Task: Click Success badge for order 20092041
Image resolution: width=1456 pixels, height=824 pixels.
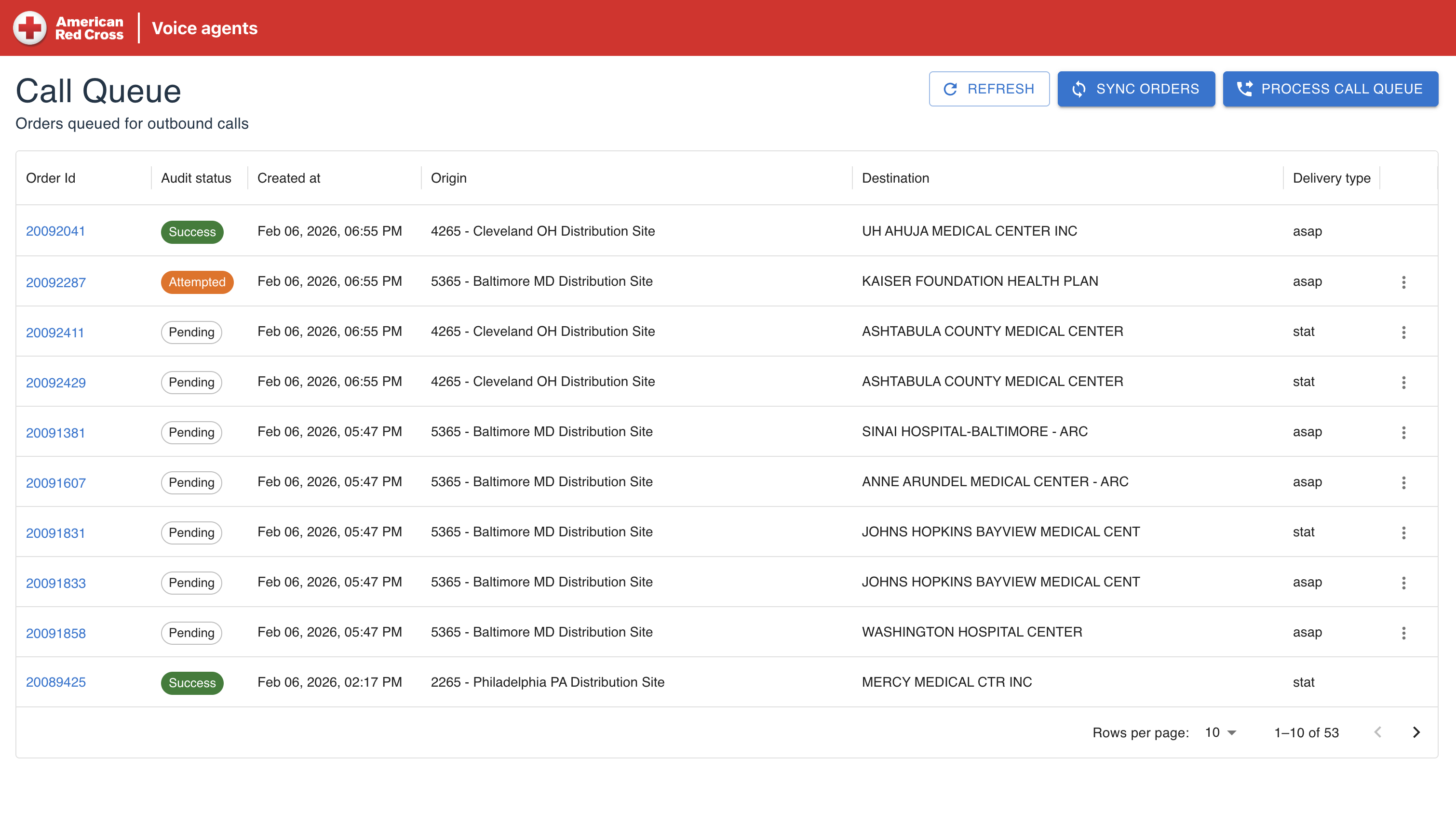Action: point(192,231)
